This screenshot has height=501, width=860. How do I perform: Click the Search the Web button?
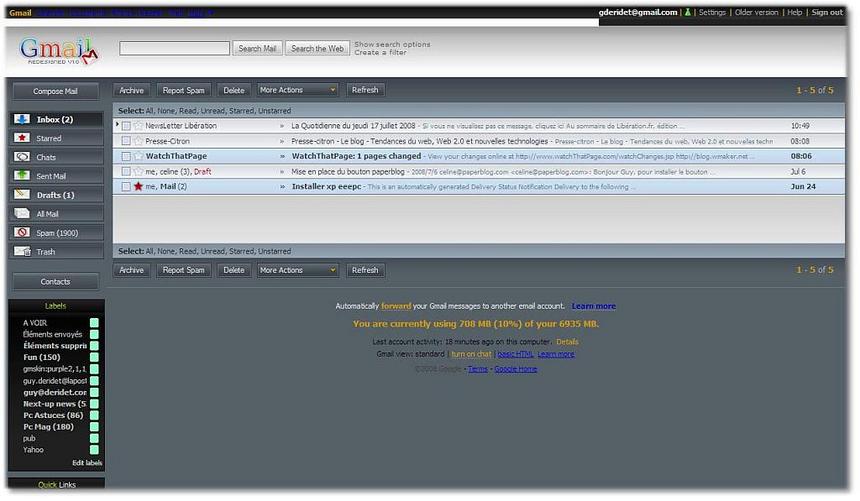(x=317, y=48)
